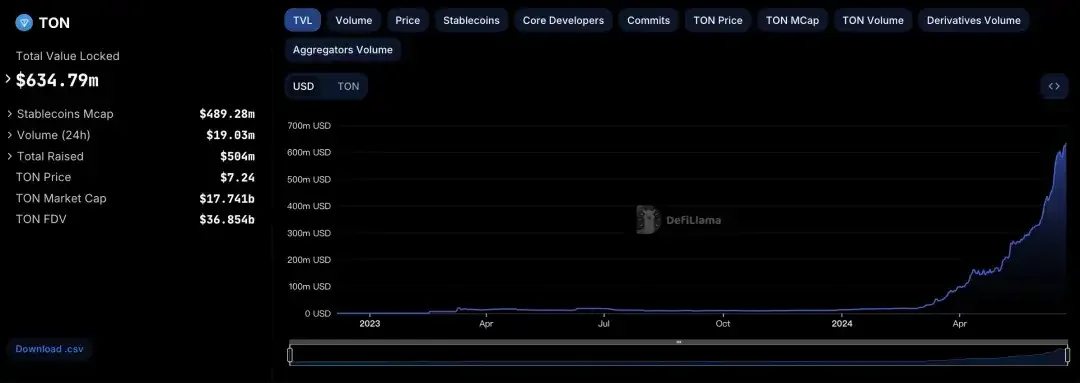Toggle the Volume chart option
Screen dimensions: 1080x383
point(353,20)
